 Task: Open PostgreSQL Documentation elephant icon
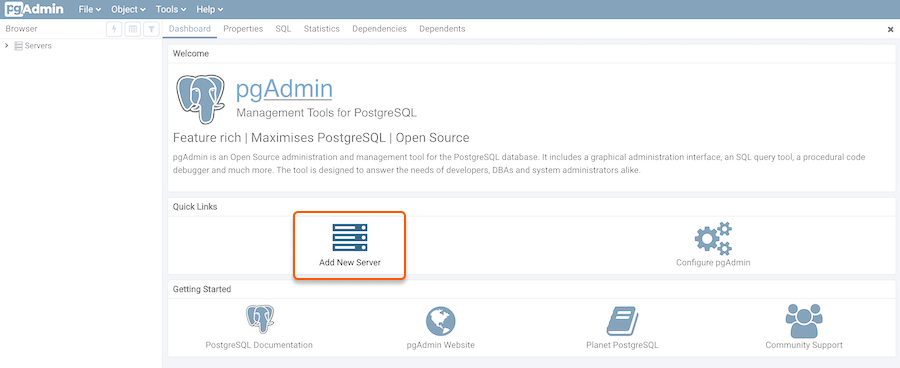[x=259, y=320]
